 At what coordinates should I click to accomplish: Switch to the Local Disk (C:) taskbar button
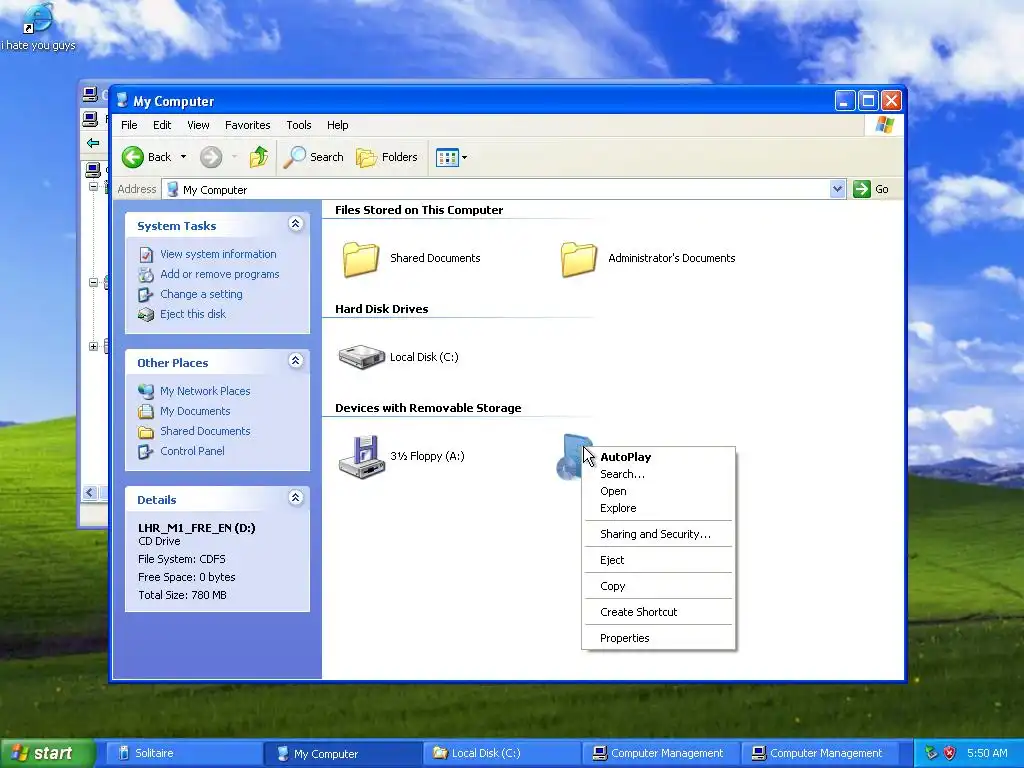(502, 753)
